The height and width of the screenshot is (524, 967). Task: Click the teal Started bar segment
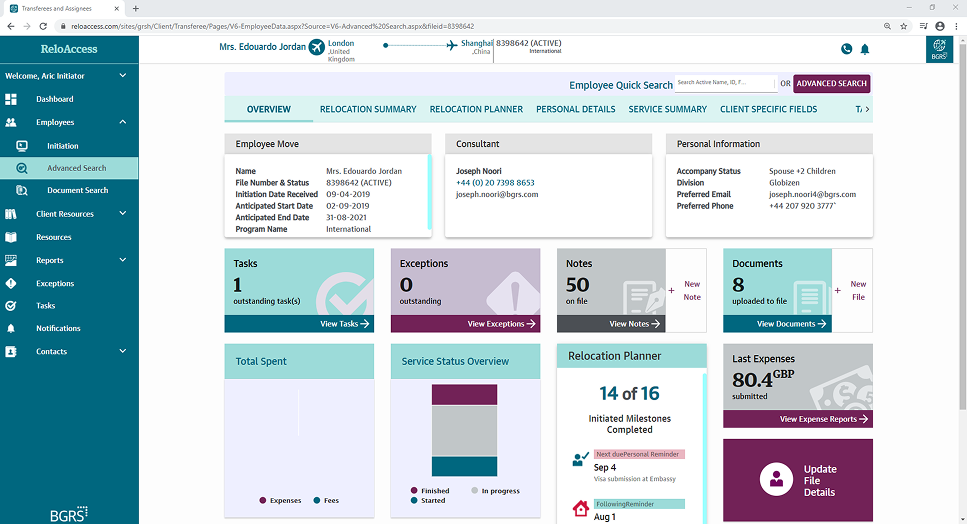[464, 467]
